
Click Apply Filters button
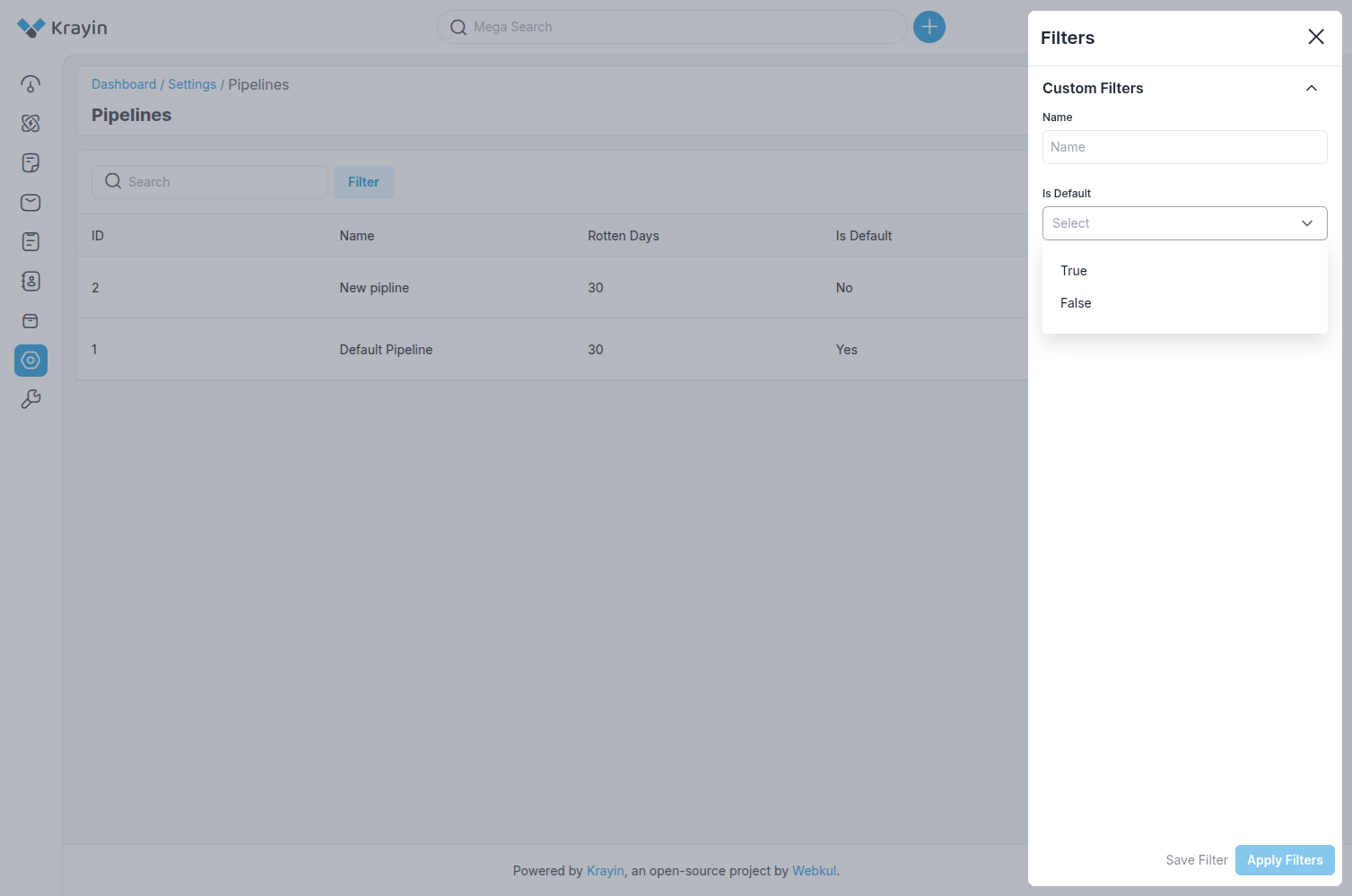click(1285, 860)
